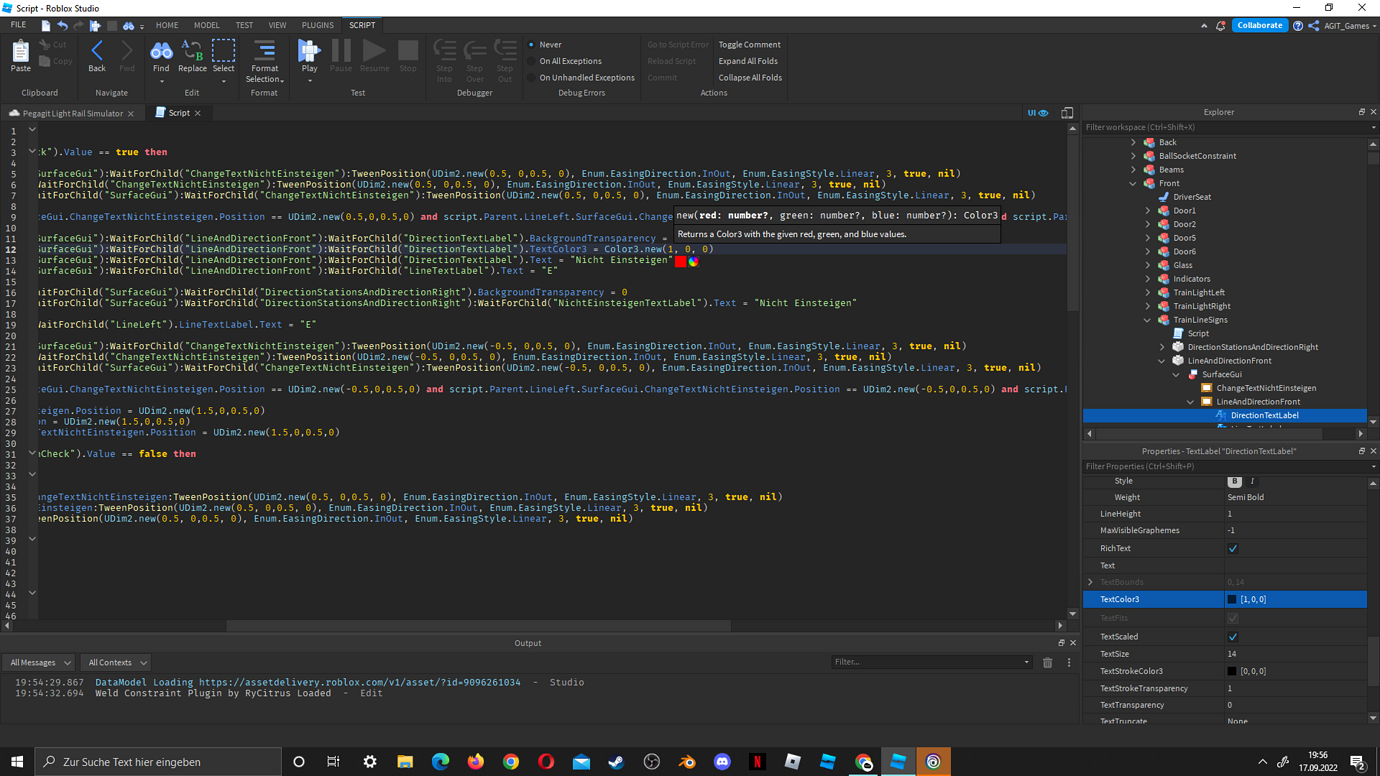This screenshot has height=776, width=1380.
Task: Select the Format Selection tool
Action: (x=264, y=57)
